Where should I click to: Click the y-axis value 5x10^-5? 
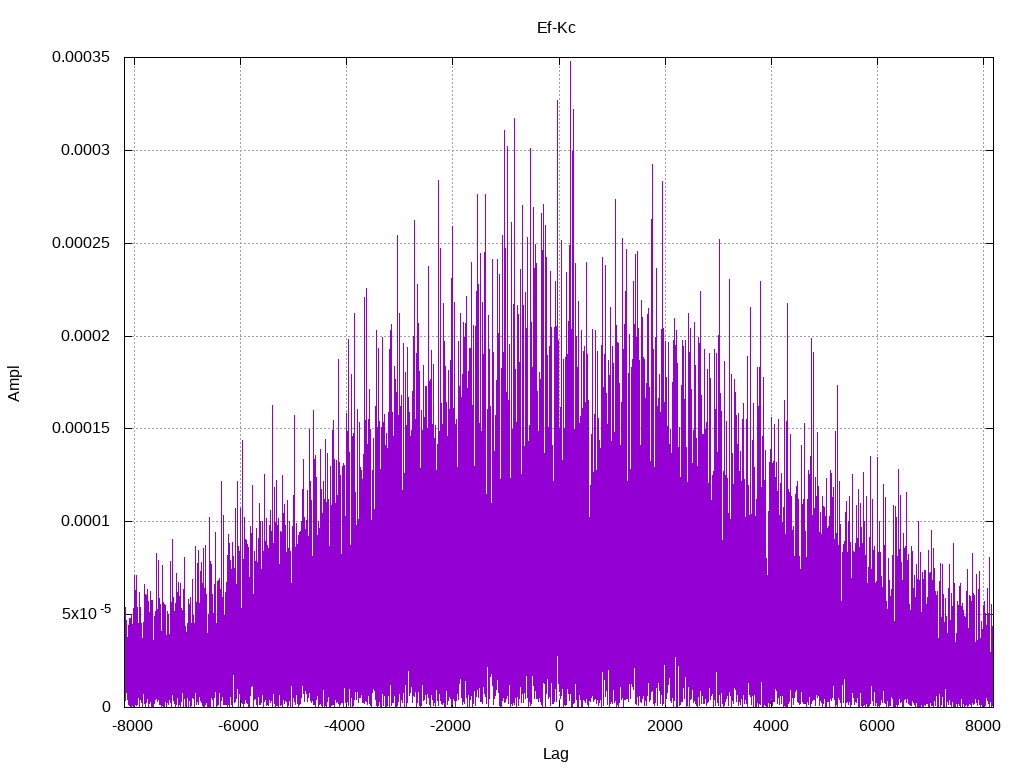(86, 613)
